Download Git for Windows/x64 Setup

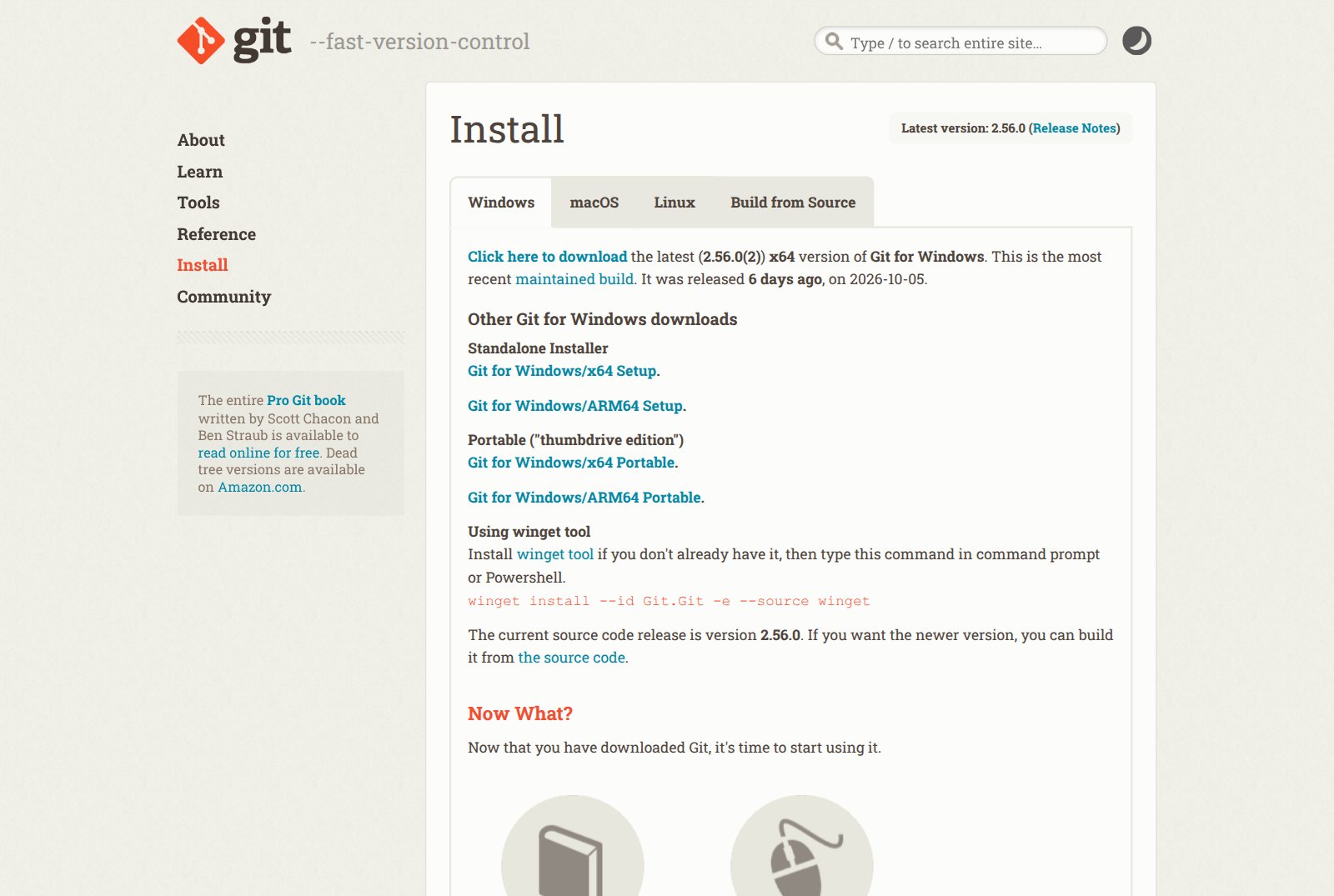(562, 371)
